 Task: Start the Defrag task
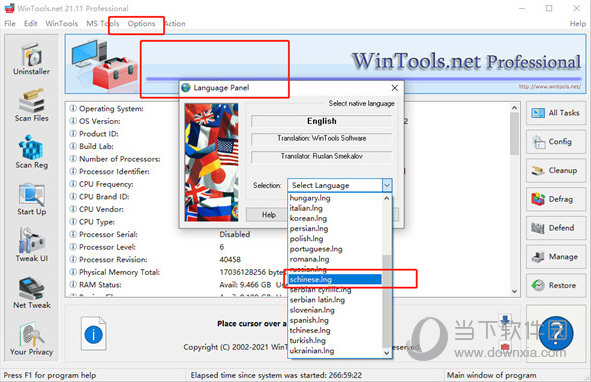tap(556, 199)
